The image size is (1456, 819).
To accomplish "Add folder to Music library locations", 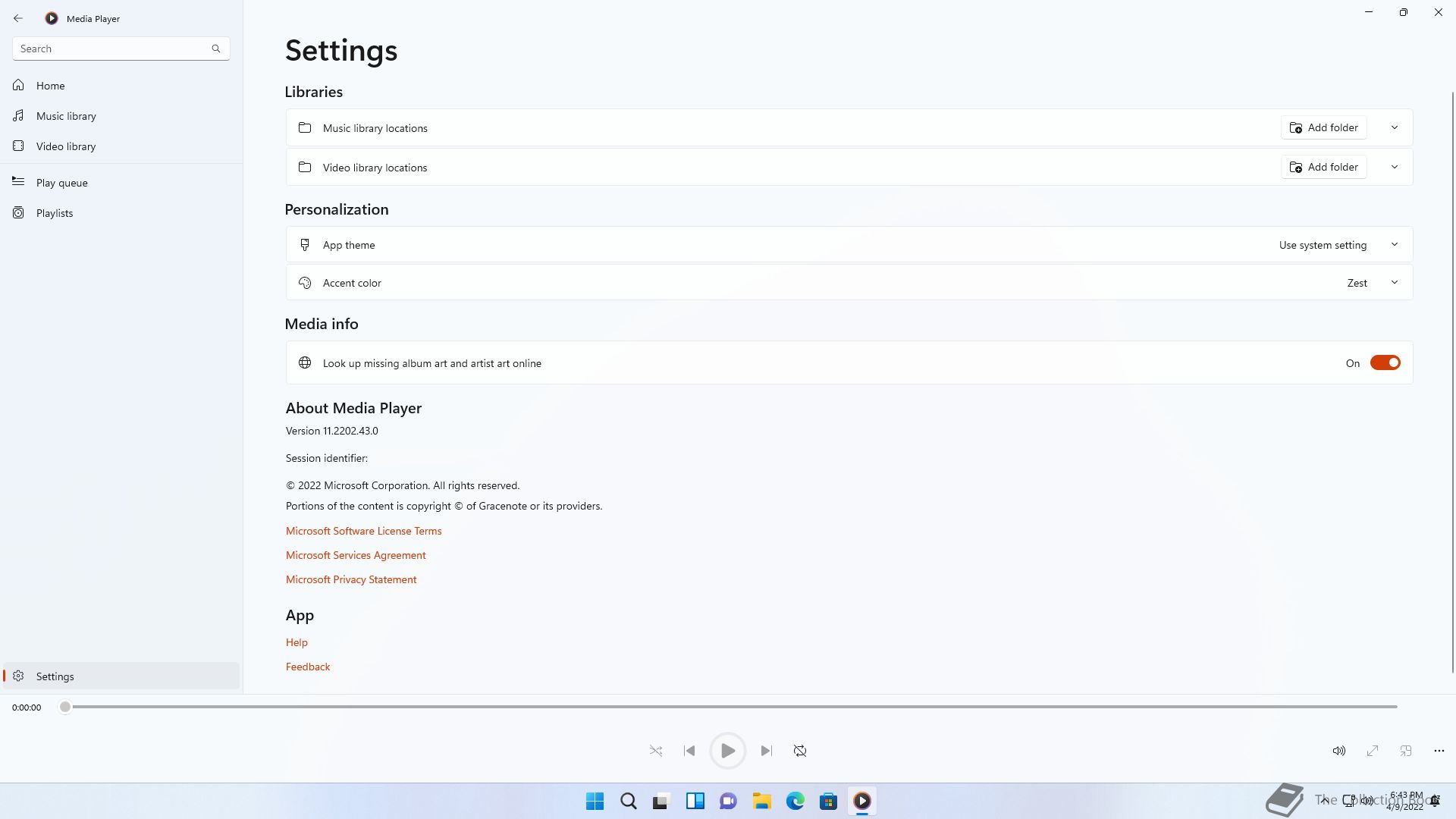I will tap(1324, 127).
